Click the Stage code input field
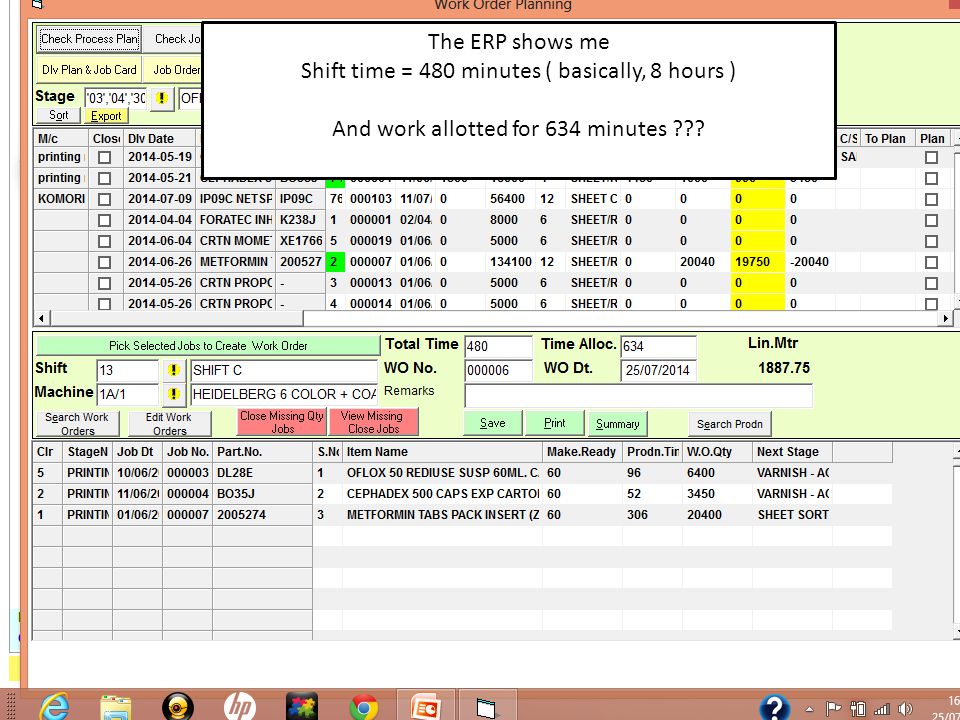The image size is (960, 720). pyautogui.click(x=116, y=98)
